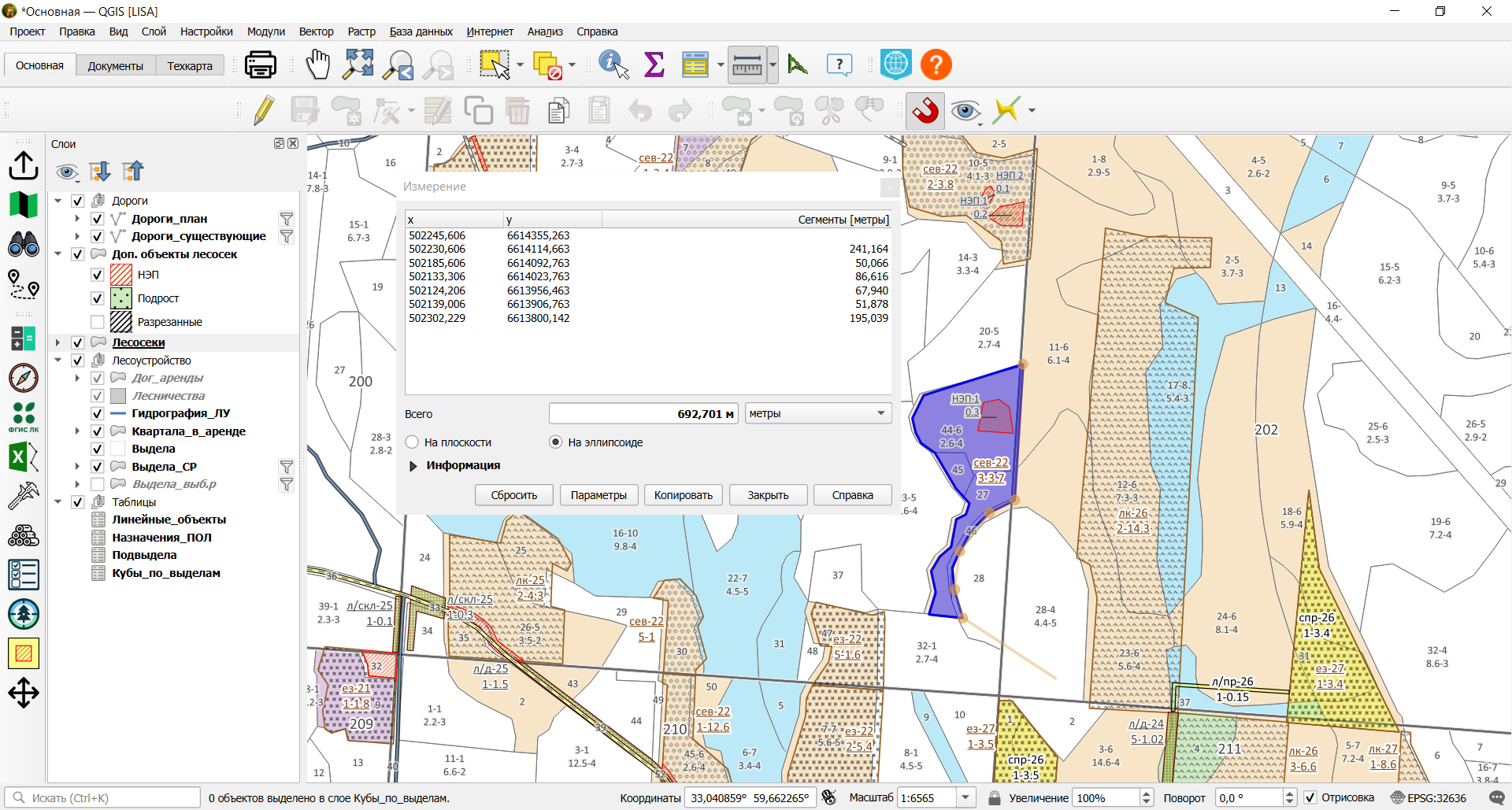Open the Вектор menu
This screenshot has width=1512, height=810.
316,31
